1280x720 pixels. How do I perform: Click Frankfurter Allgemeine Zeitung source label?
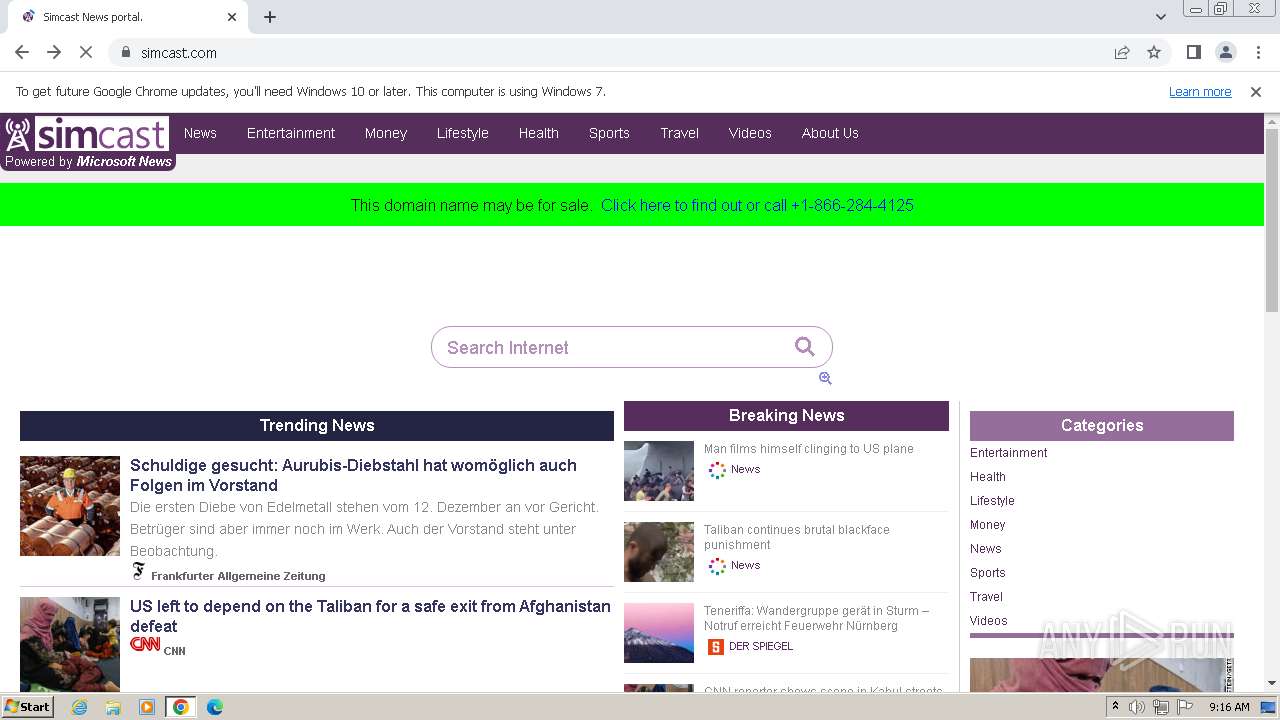click(238, 576)
